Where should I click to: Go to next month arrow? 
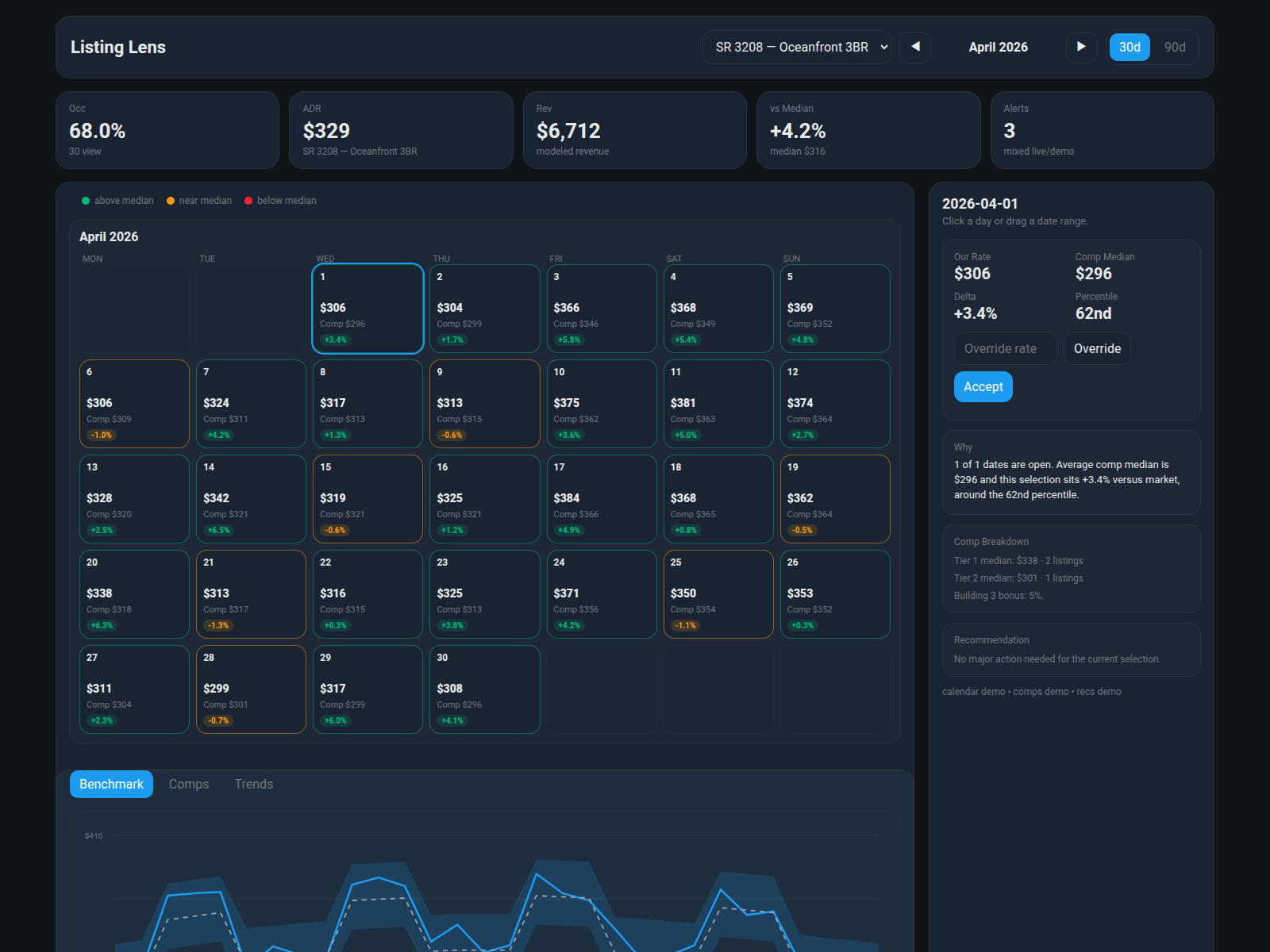pyautogui.click(x=1081, y=47)
